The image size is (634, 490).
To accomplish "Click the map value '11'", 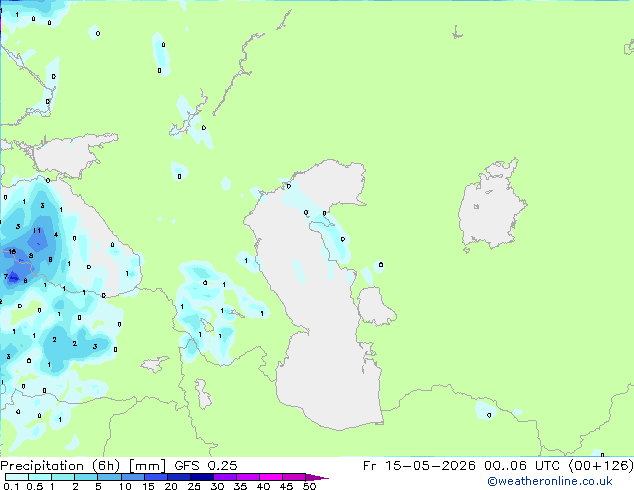I will pos(37,230).
